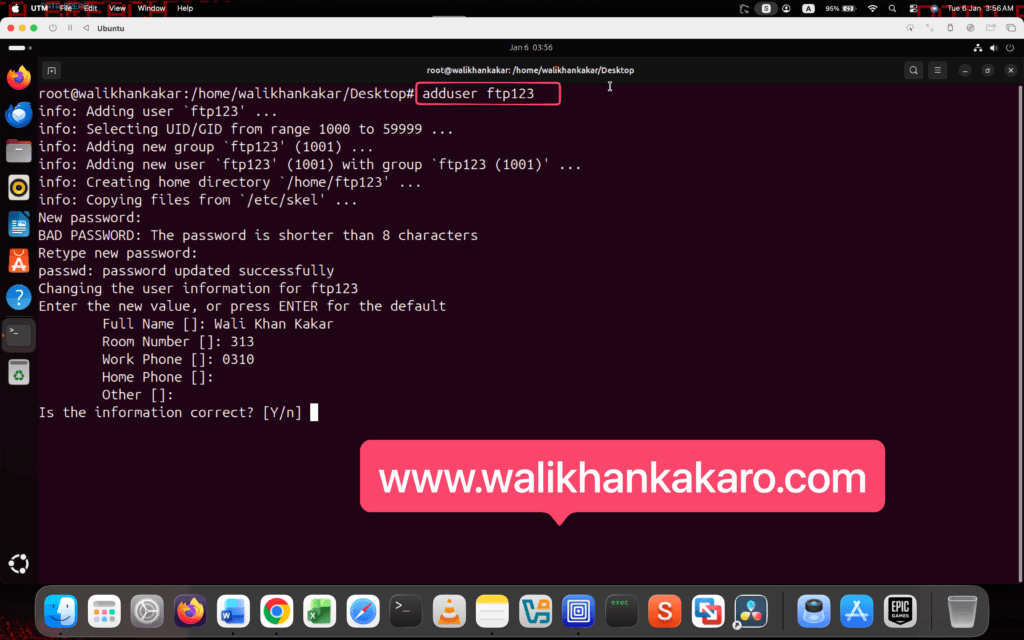The height and width of the screenshot is (640, 1024).
Task: Open a new terminal tab
Action: click(51, 70)
